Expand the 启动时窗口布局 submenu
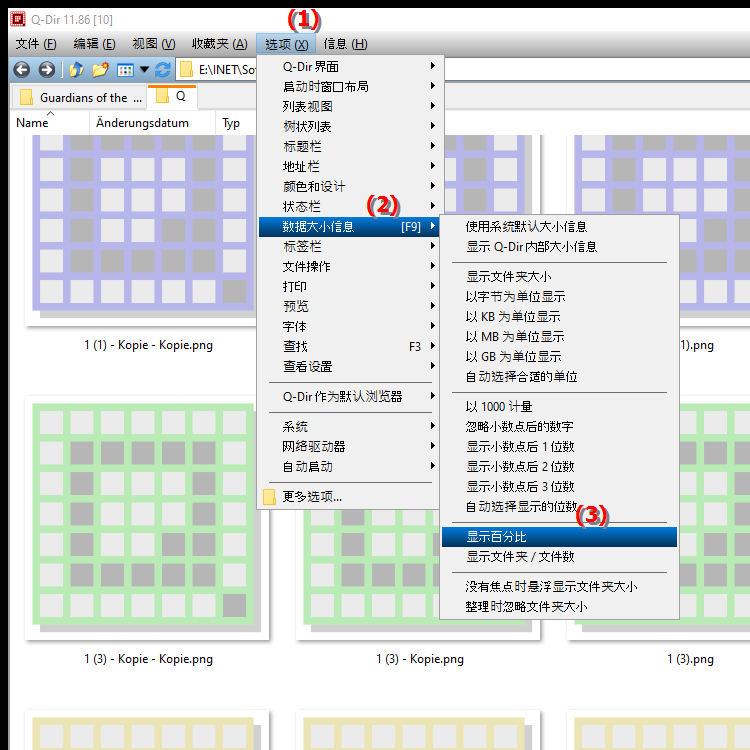 pyautogui.click(x=349, y=86)
